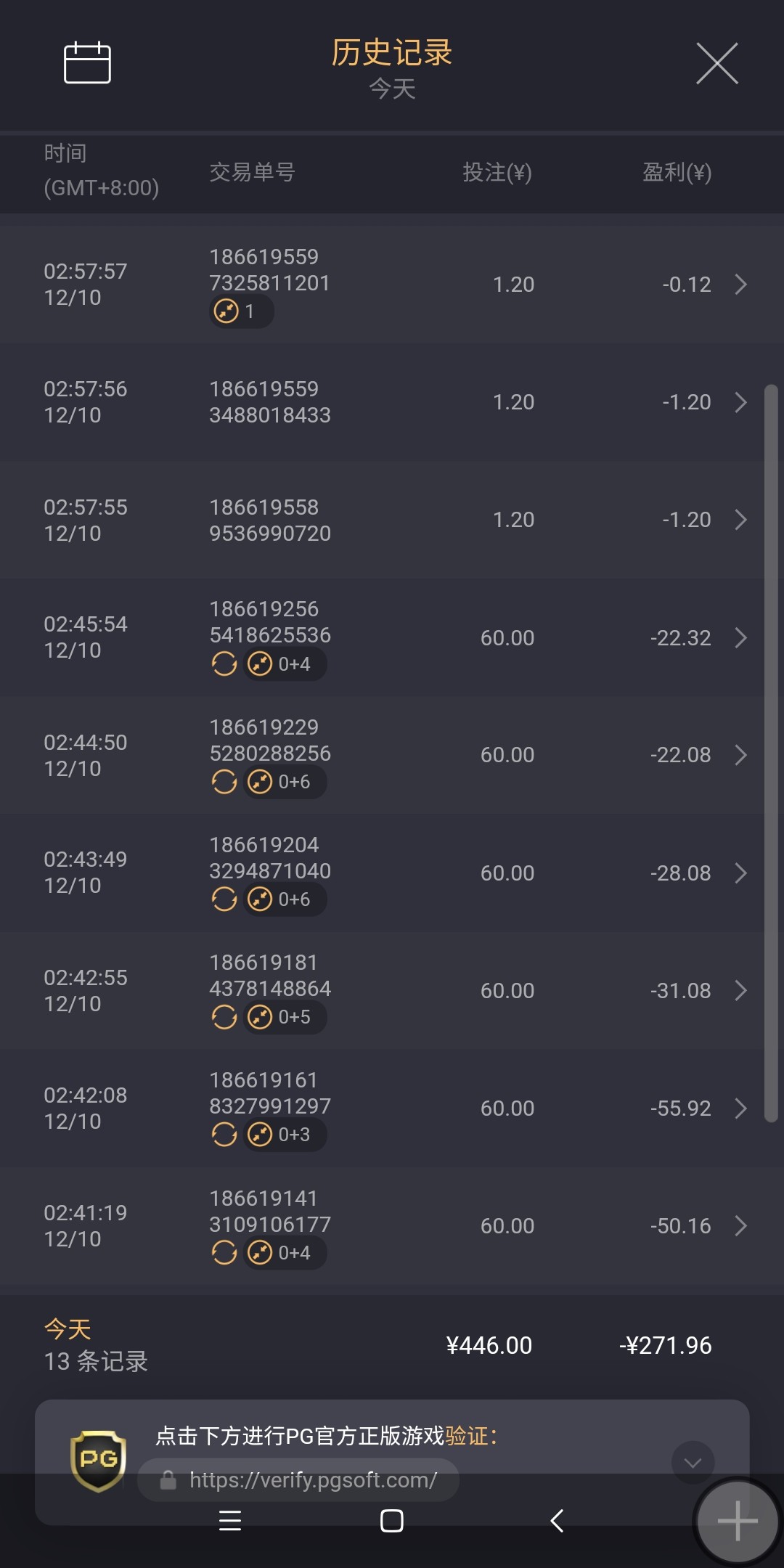784x1568 pixels.
Task: Tap the PG shield logo
Action: [x=98, y=1461]
